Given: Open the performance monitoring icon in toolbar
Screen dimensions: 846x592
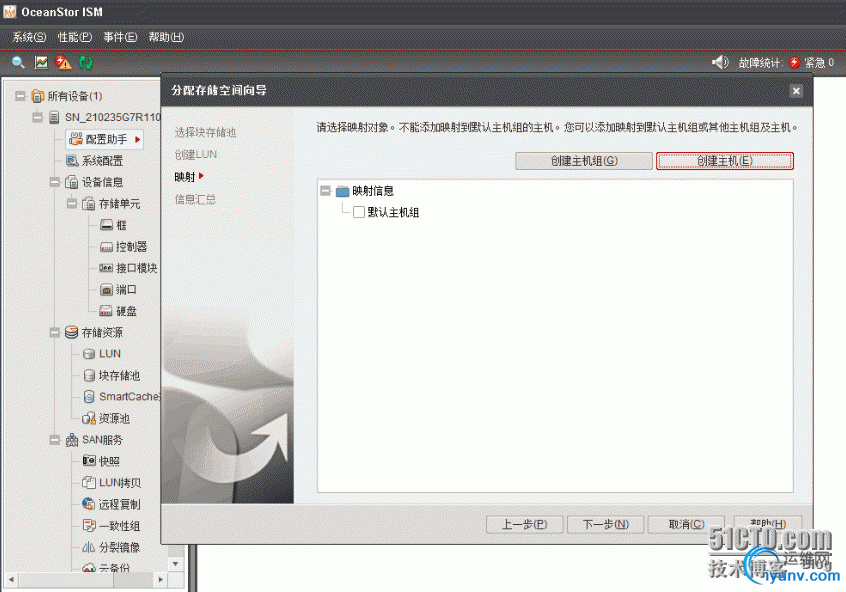Looking at the screenshot, I should pos(40,61).
